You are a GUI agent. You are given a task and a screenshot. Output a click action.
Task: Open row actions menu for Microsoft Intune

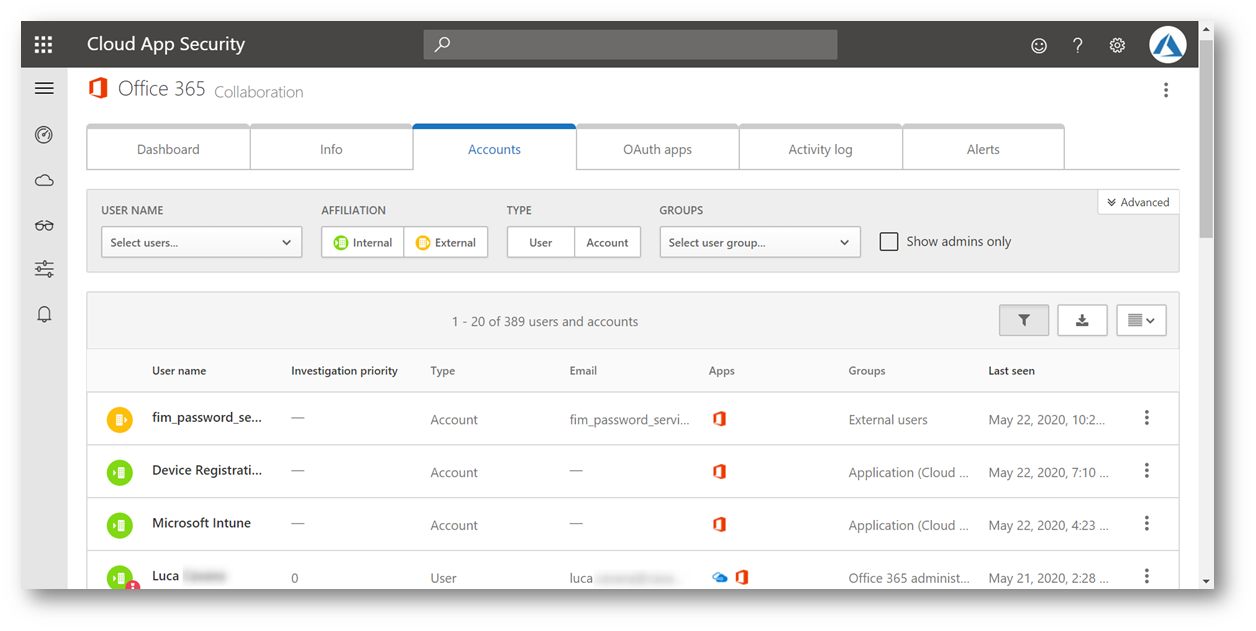click(x=1147, y=523)
